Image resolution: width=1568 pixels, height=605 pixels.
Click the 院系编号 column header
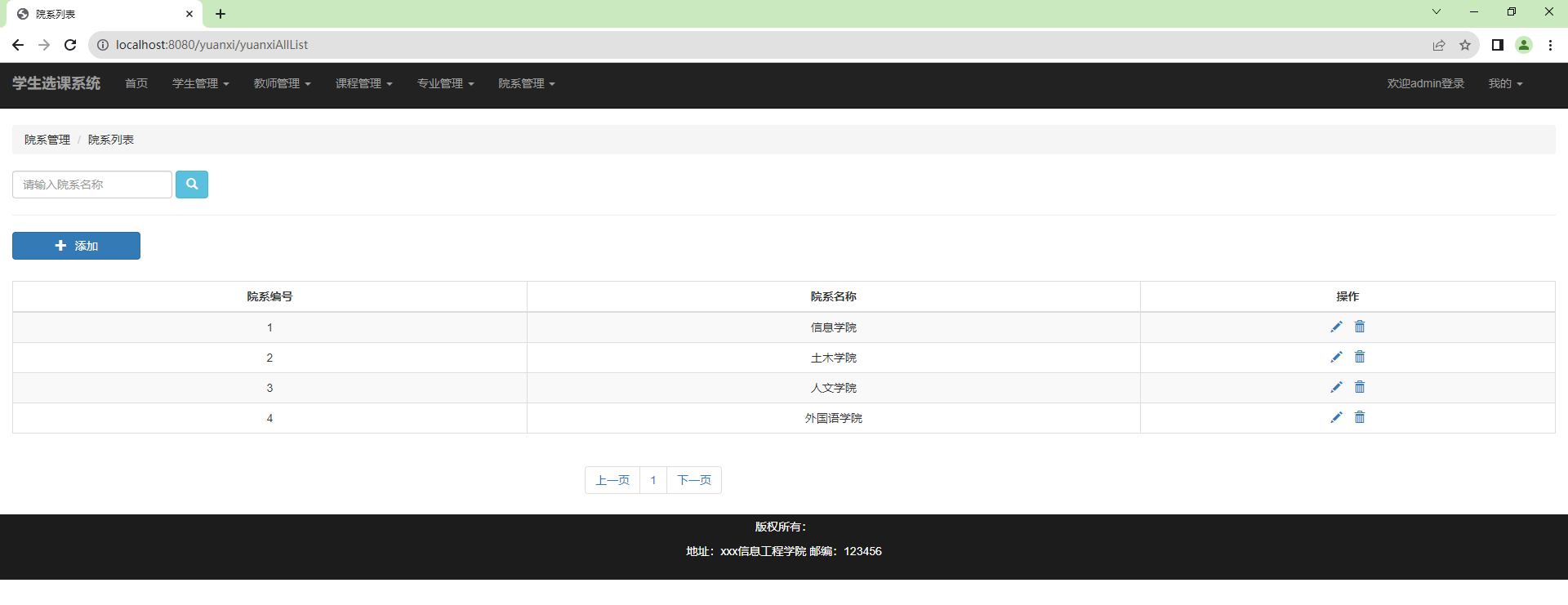(269, 296)
